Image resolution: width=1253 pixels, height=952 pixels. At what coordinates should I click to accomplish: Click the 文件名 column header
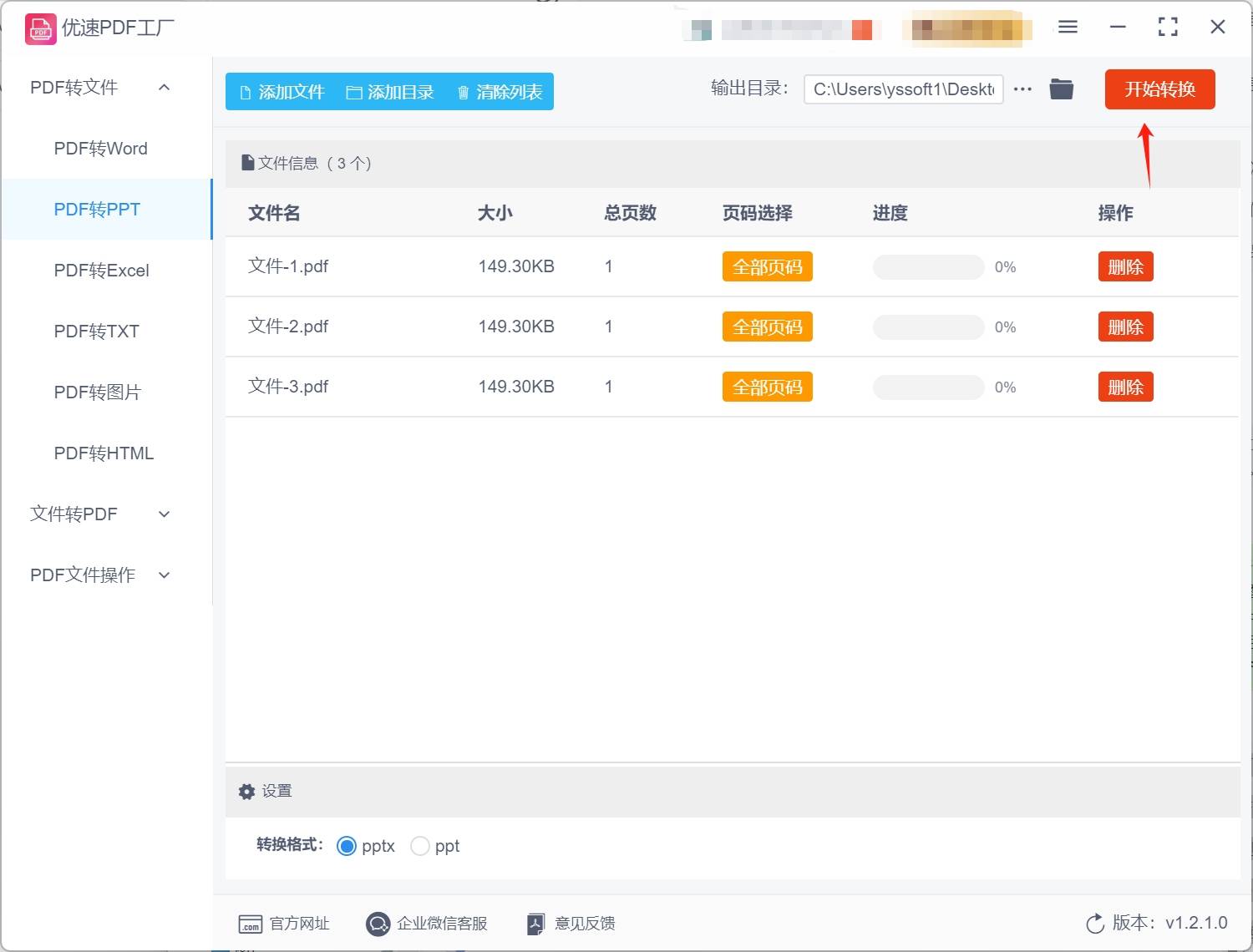click(x=274, y=213)
